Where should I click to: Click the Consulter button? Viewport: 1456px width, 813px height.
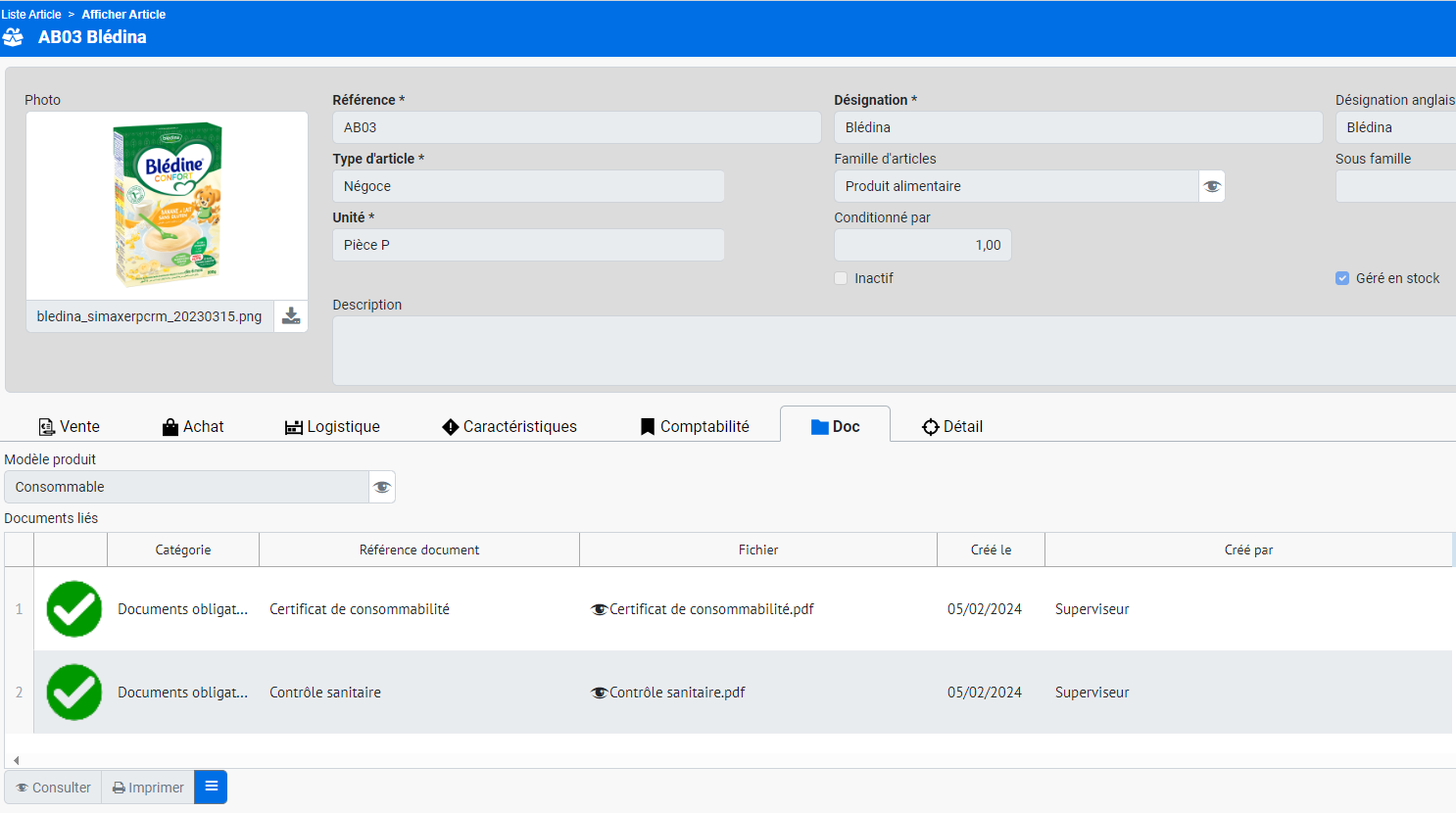click(x=53, y=788)
